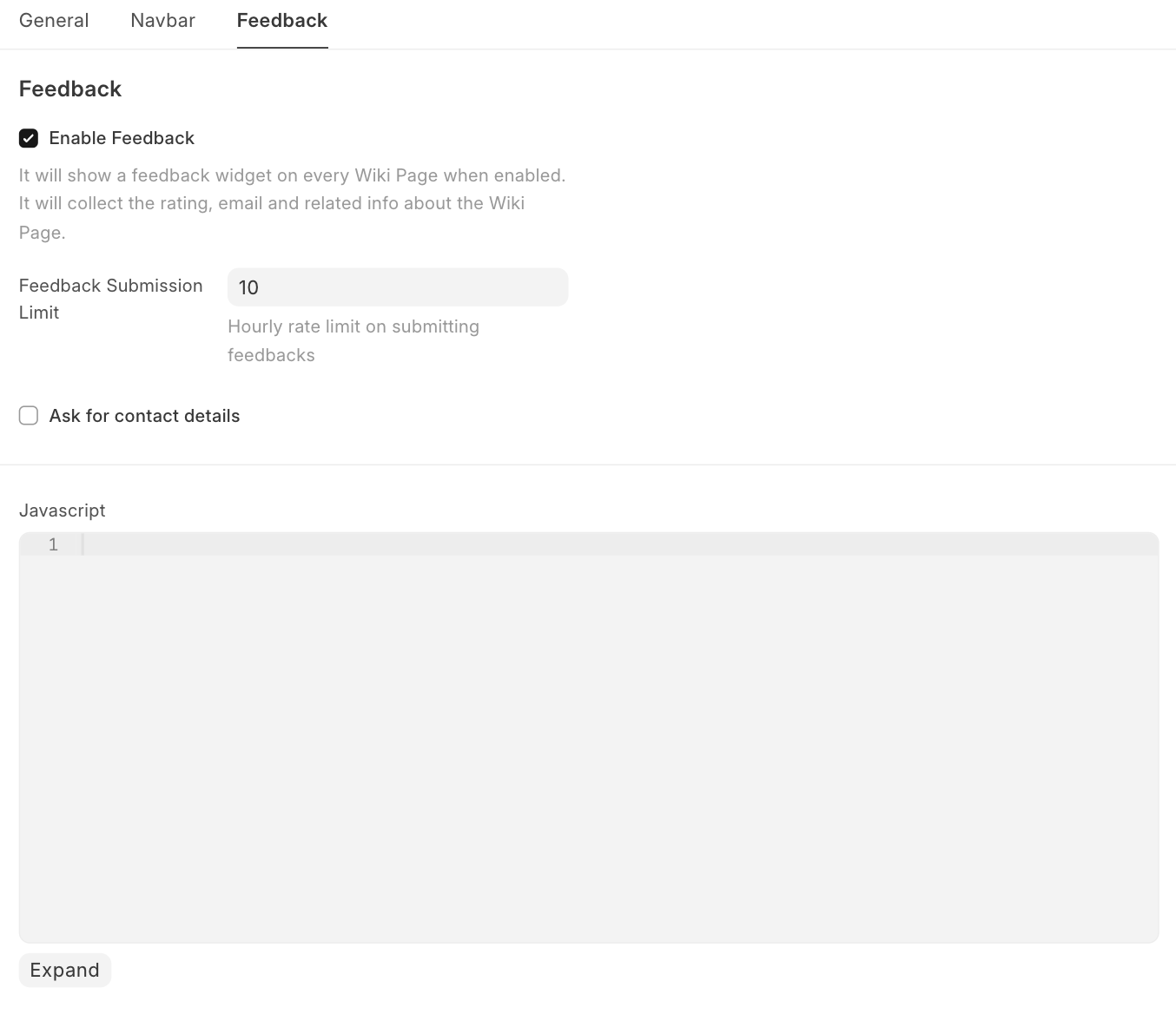The height and width of the screenshot is (1021, 1176).
Task: Click the word Limit under Feedback Submission
Action: pyautogui.click(x=39, y=313)
